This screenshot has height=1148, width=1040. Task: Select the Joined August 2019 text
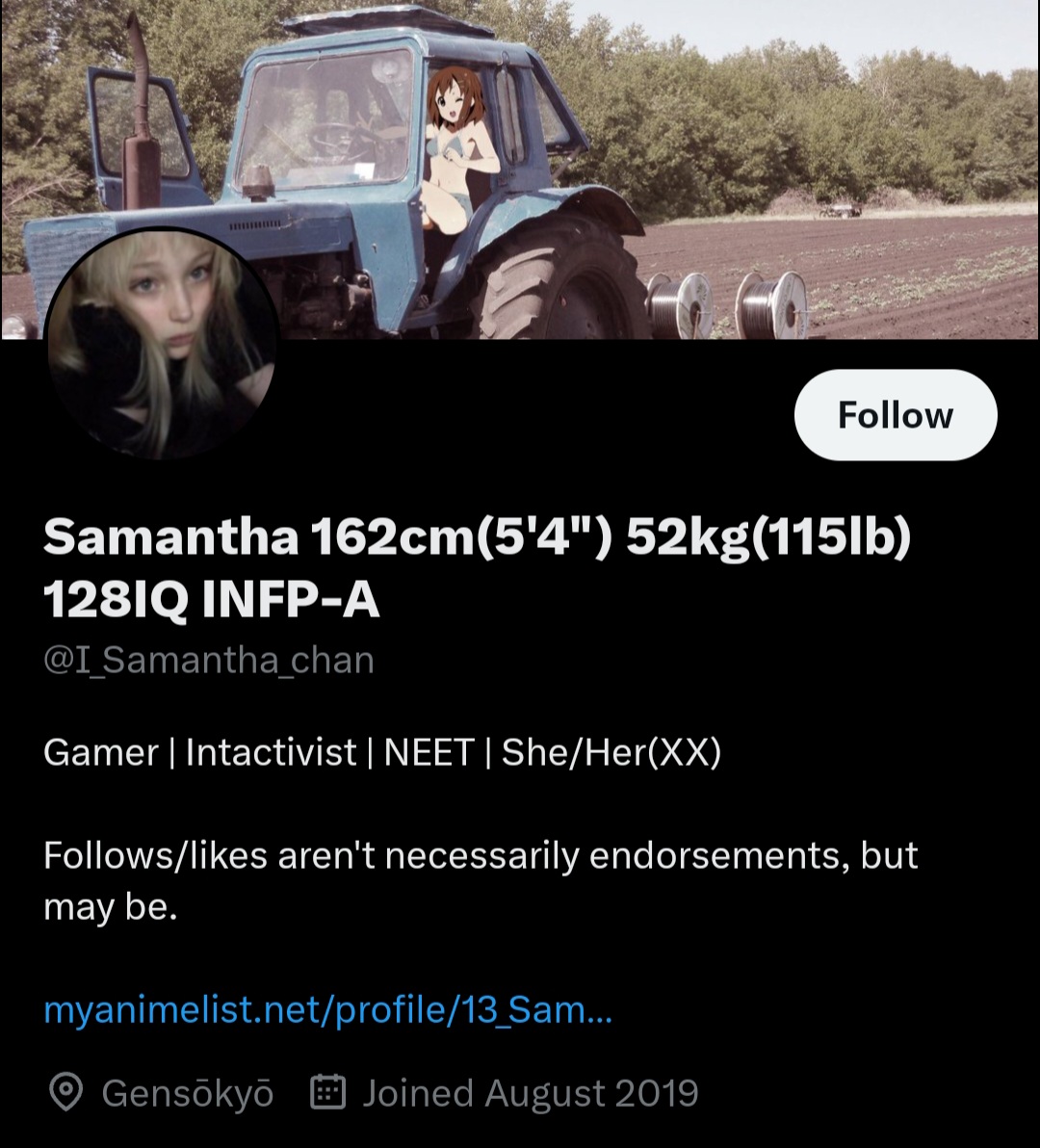(x=531, y=1093)
